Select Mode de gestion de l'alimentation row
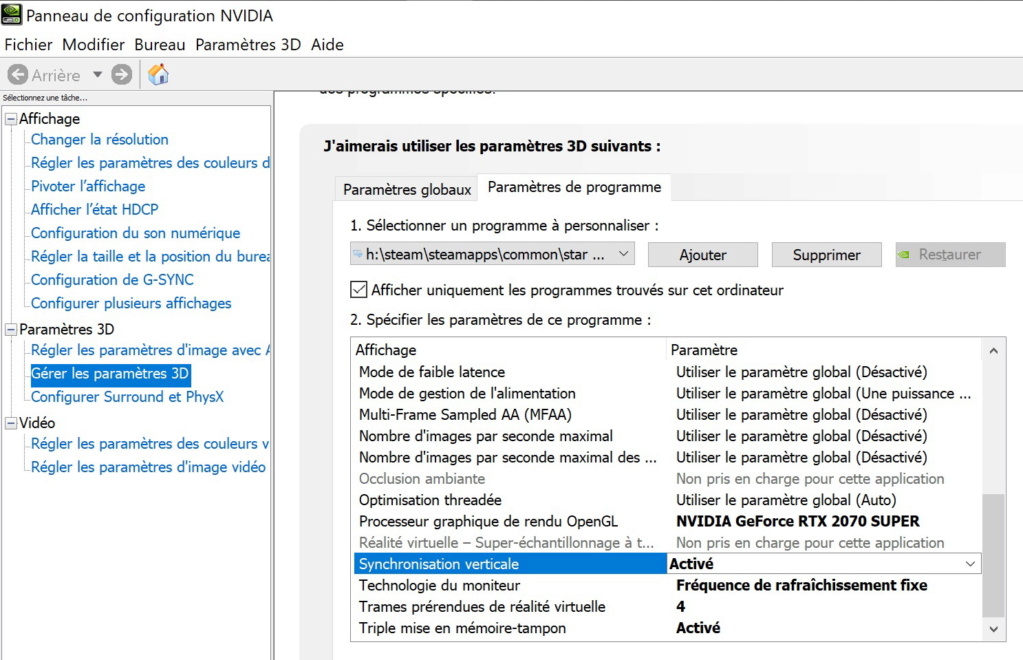 tap(667, 394)
